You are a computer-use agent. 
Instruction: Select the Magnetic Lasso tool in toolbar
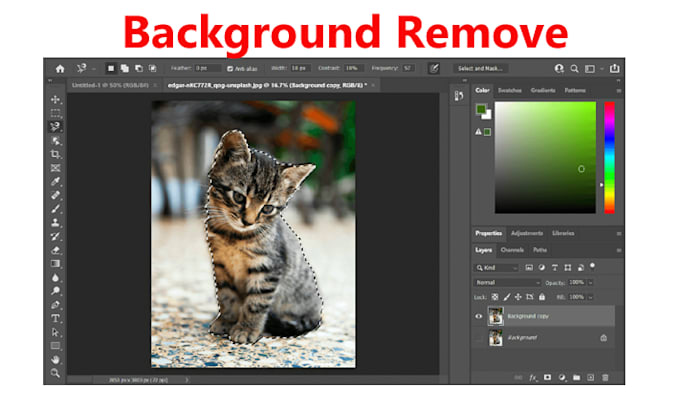pyautogui.click(x=55, y=127)
